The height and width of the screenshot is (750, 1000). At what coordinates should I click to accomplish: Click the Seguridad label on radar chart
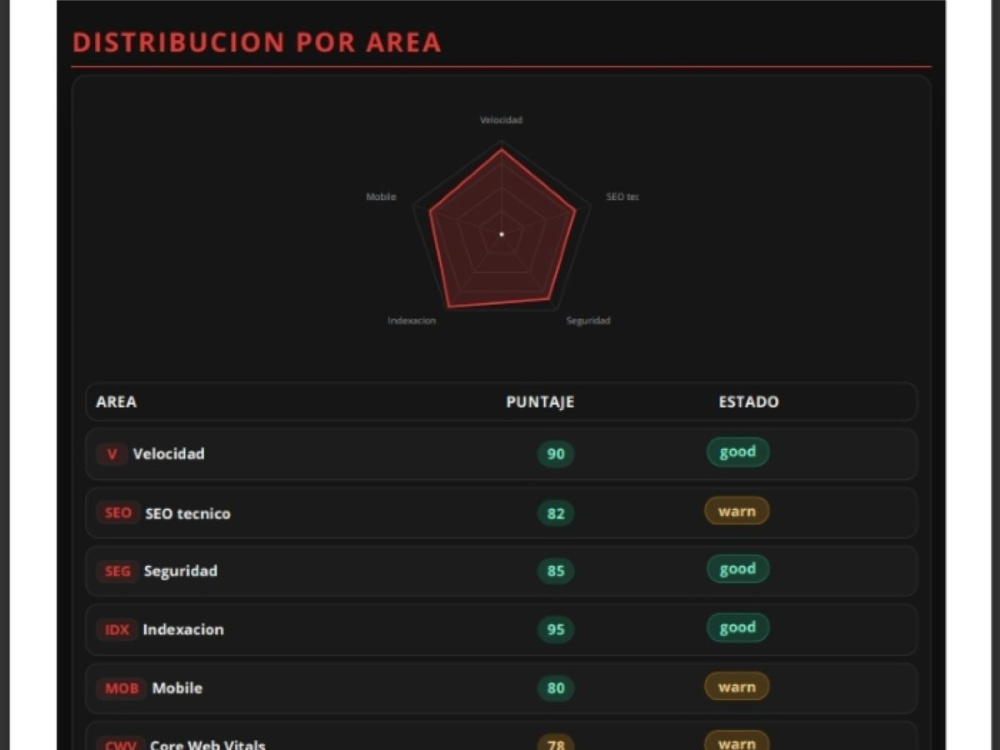(588, 320)
